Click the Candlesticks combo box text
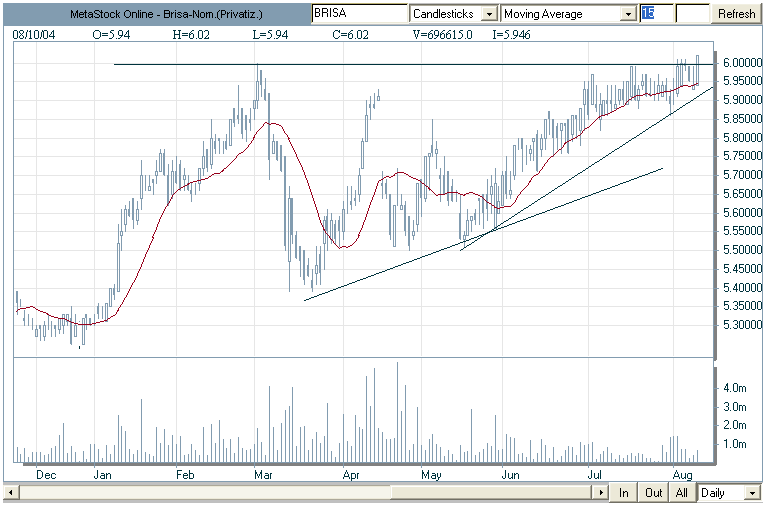 click(443, 14)
